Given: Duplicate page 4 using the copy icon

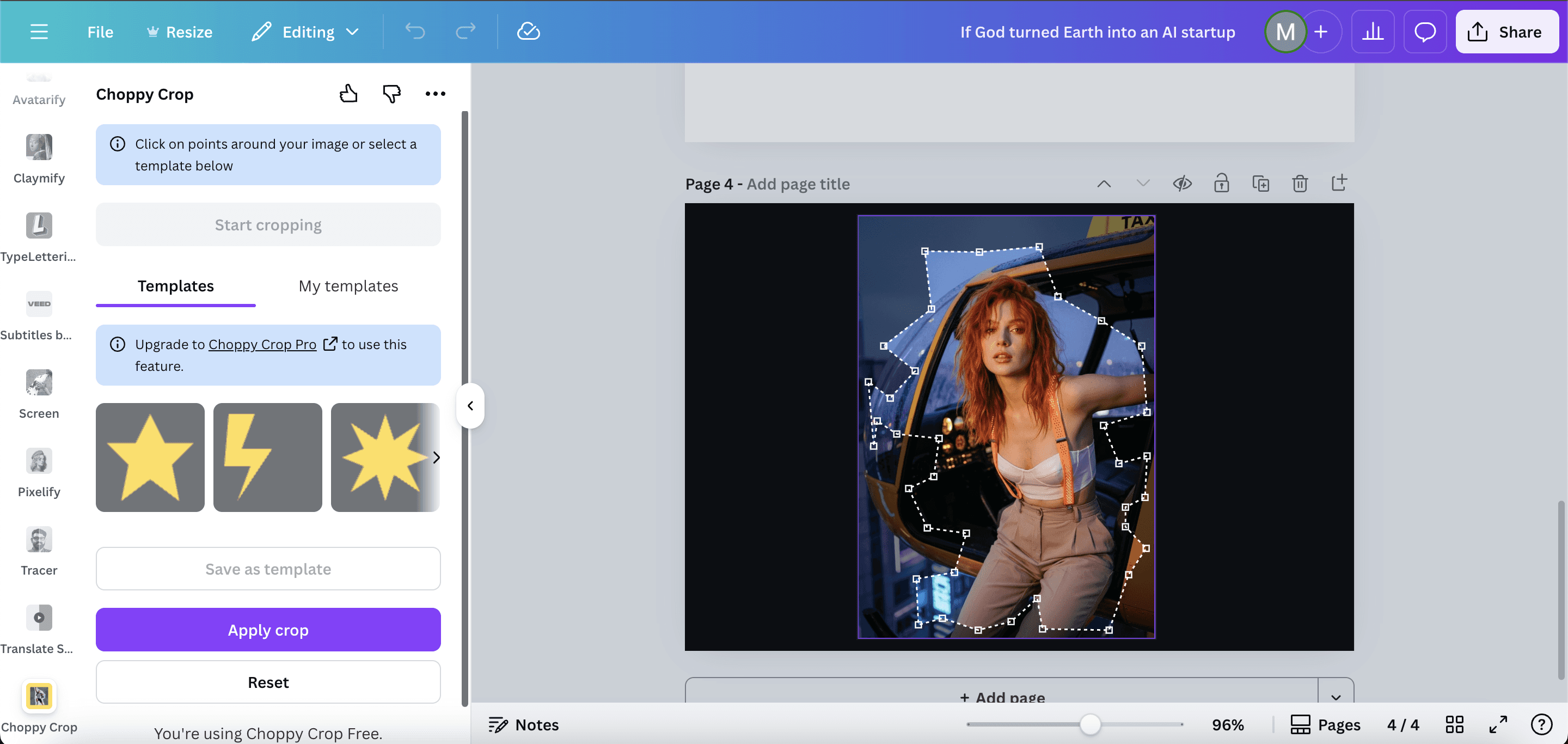Looking at the screenshot, I should [1260, 183].
